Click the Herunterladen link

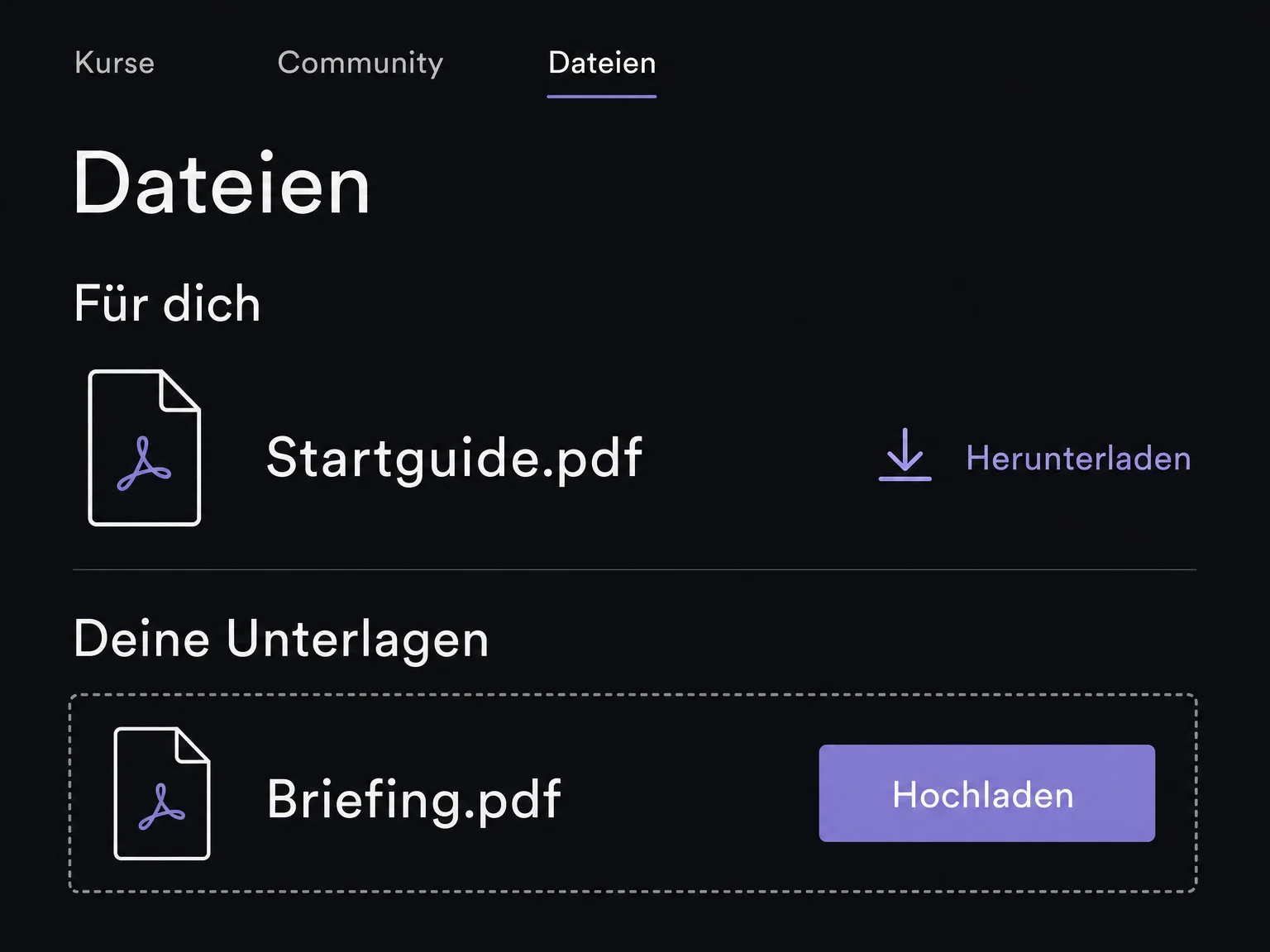[1078, 458]
